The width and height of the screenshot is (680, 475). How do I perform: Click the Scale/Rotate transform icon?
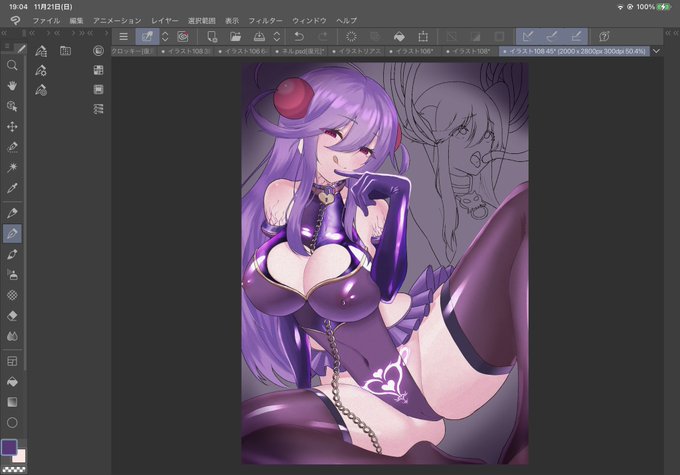click(423, 36)
